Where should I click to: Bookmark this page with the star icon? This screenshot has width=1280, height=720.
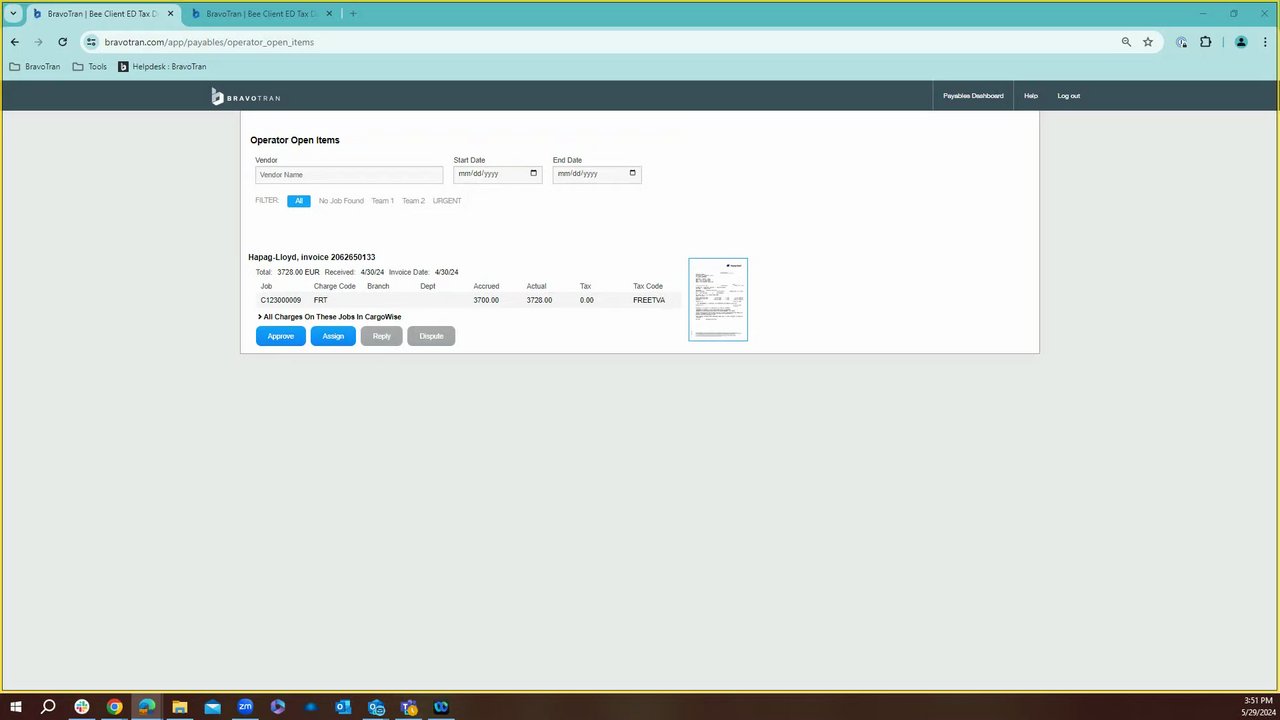click(x=1148, y=42)
